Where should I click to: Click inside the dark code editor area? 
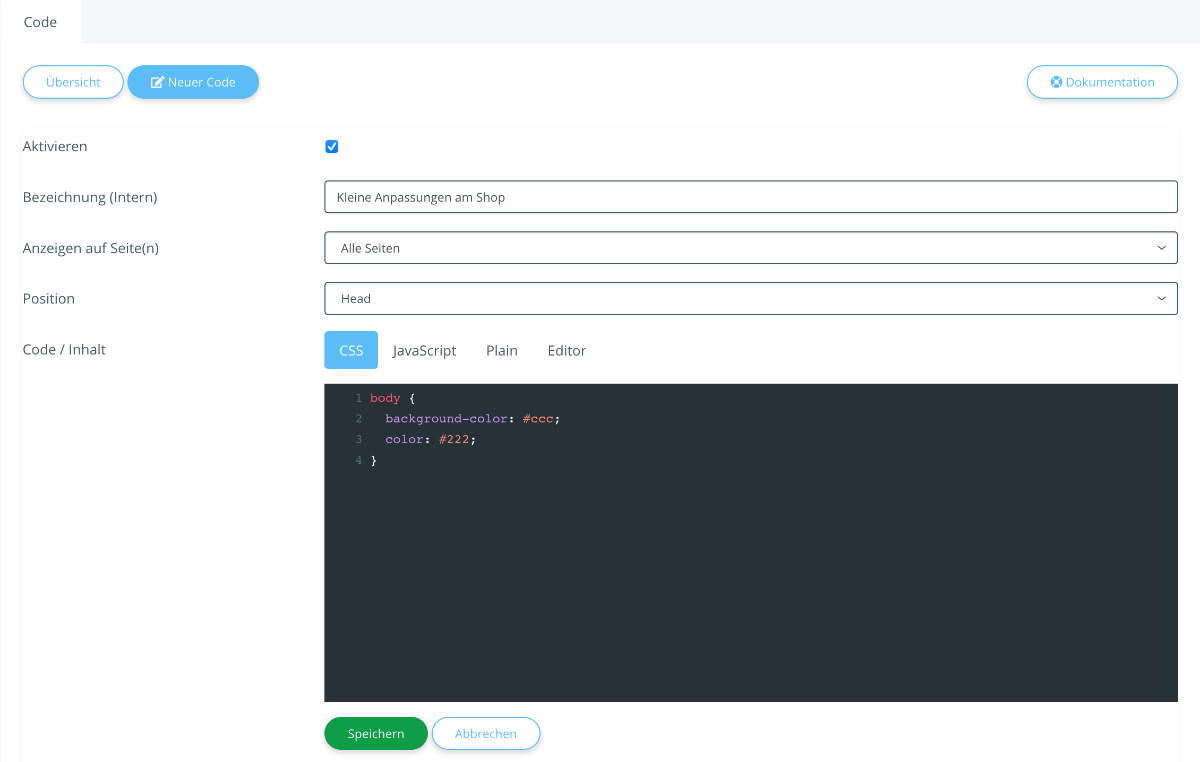(x=751, y=542)
